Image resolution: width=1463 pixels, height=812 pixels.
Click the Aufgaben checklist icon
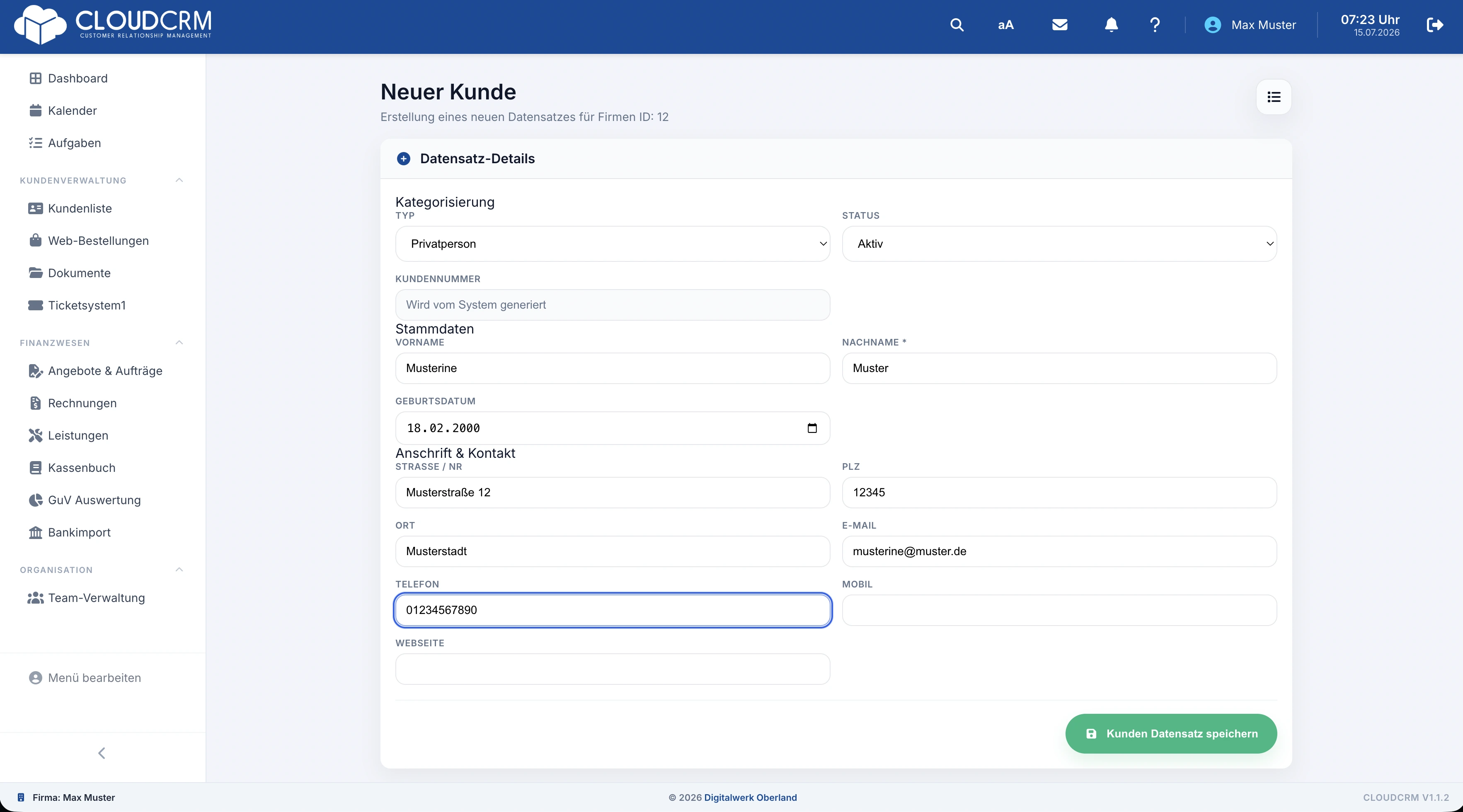pos(35,143)
